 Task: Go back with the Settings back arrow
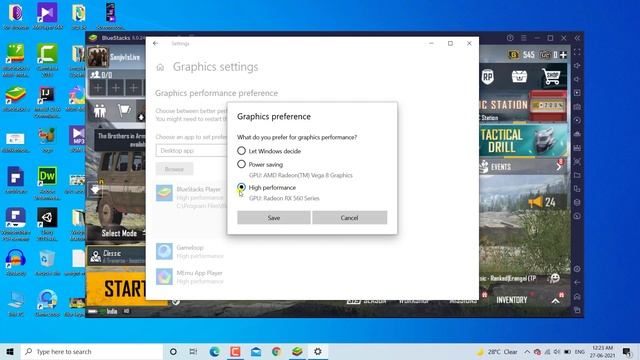tap(156, 43)
